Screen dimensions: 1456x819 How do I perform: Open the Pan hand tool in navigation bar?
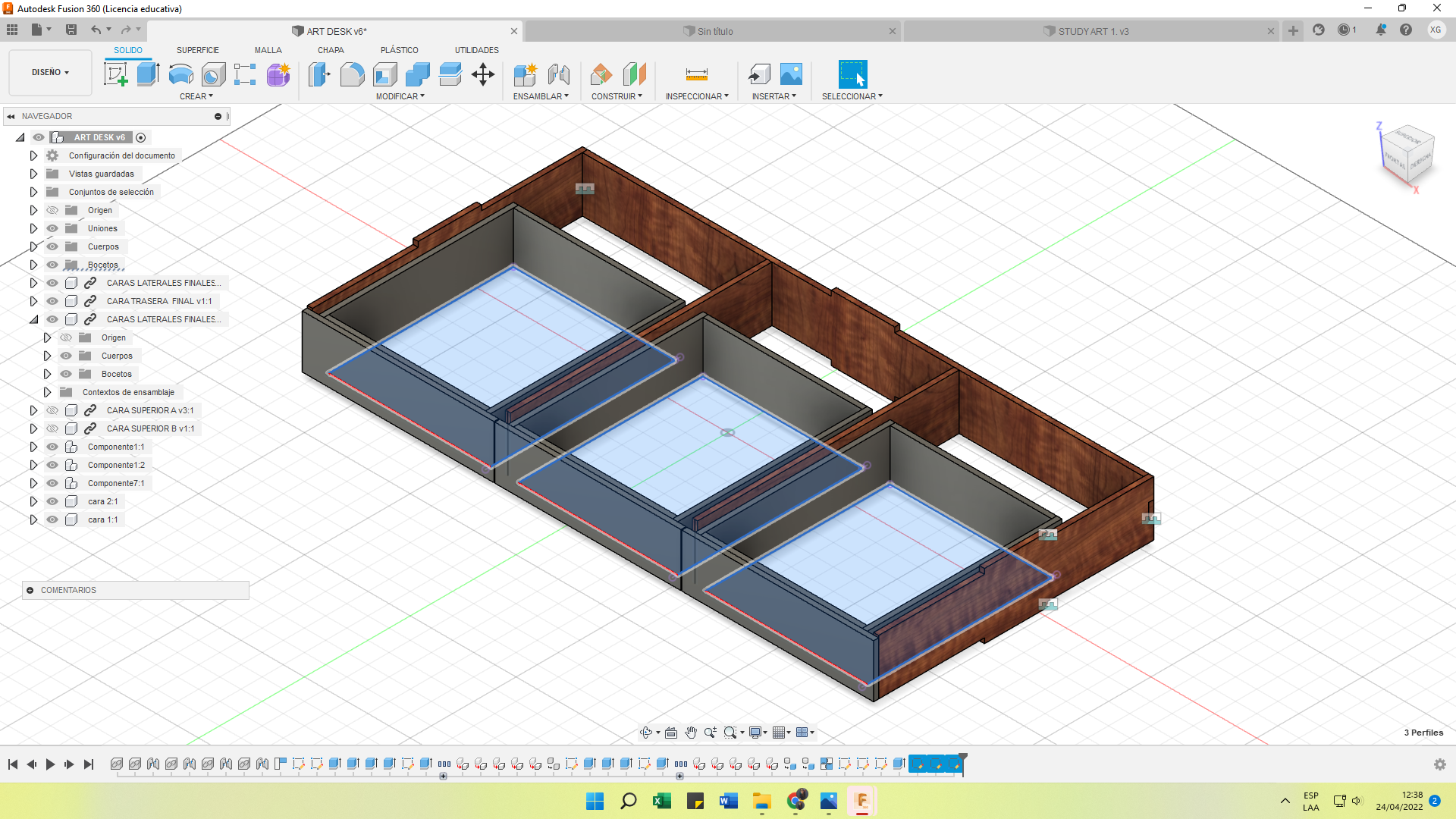tap(691, 733)
